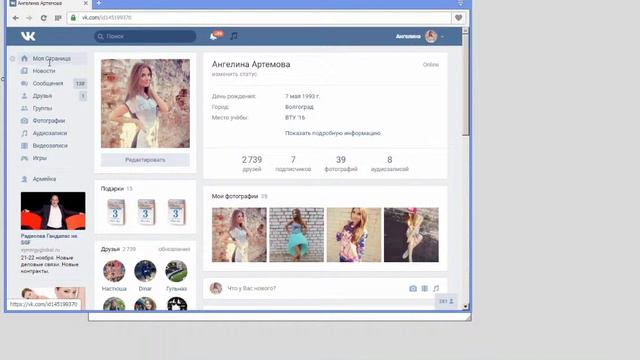Click the news icon beside Новости
Viewport: 640px width, 360px height.
tap(24, 71)
